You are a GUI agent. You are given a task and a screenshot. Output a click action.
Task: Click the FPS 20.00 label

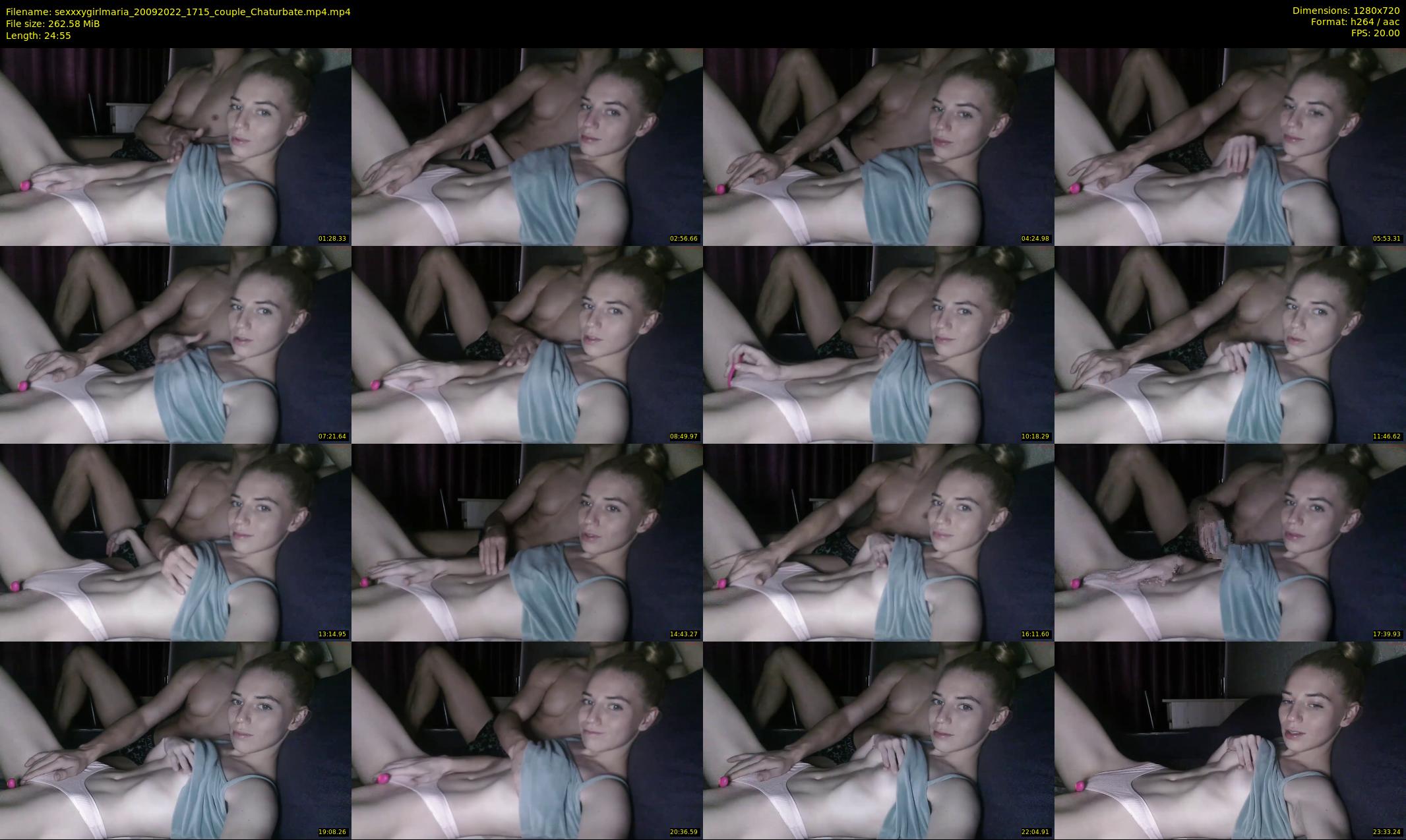coord(1375,33)
